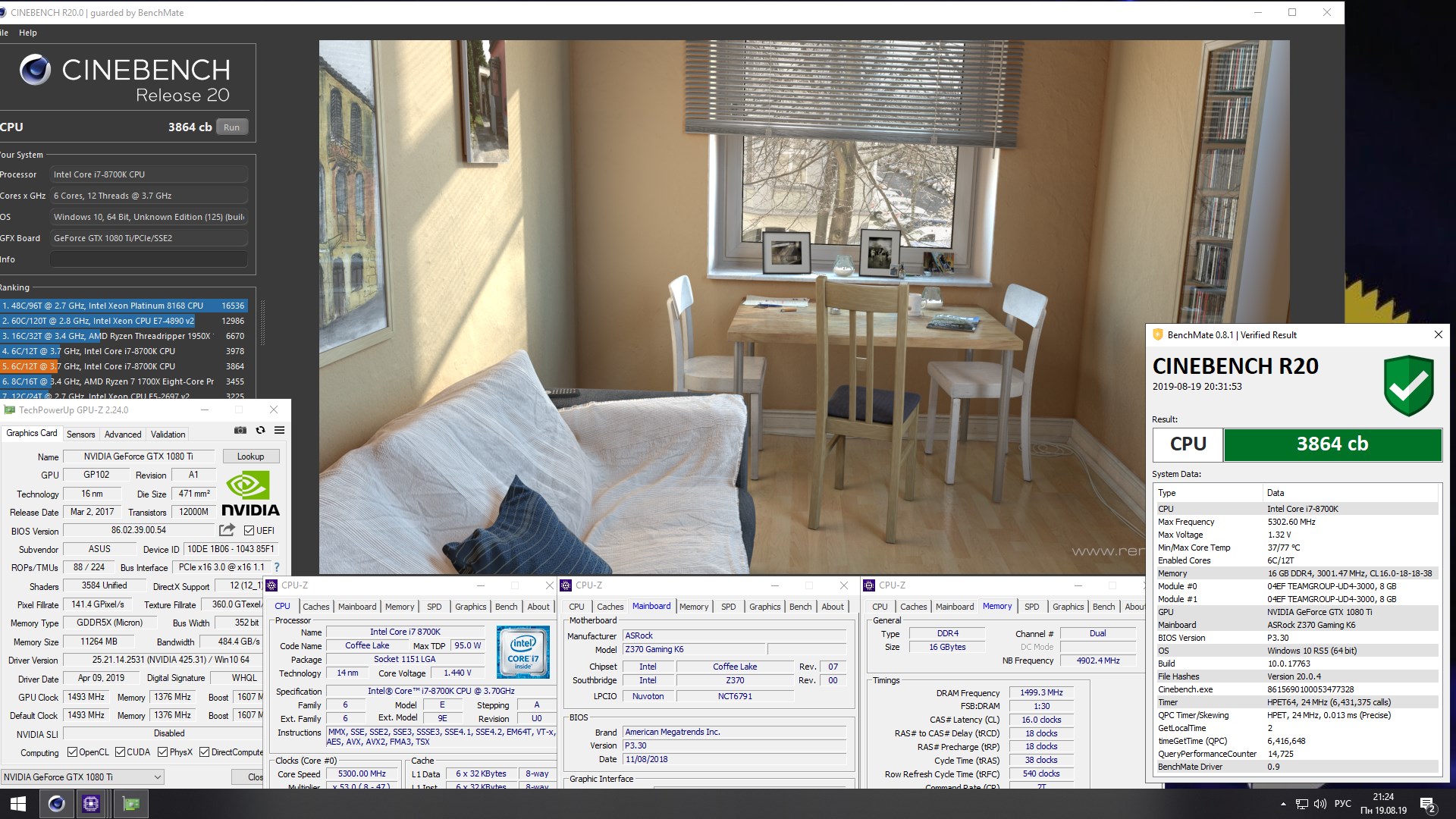Click the Lookup button in GPU-Z
This screenshot has width=1456, height=819.
(x=251, y=457)
